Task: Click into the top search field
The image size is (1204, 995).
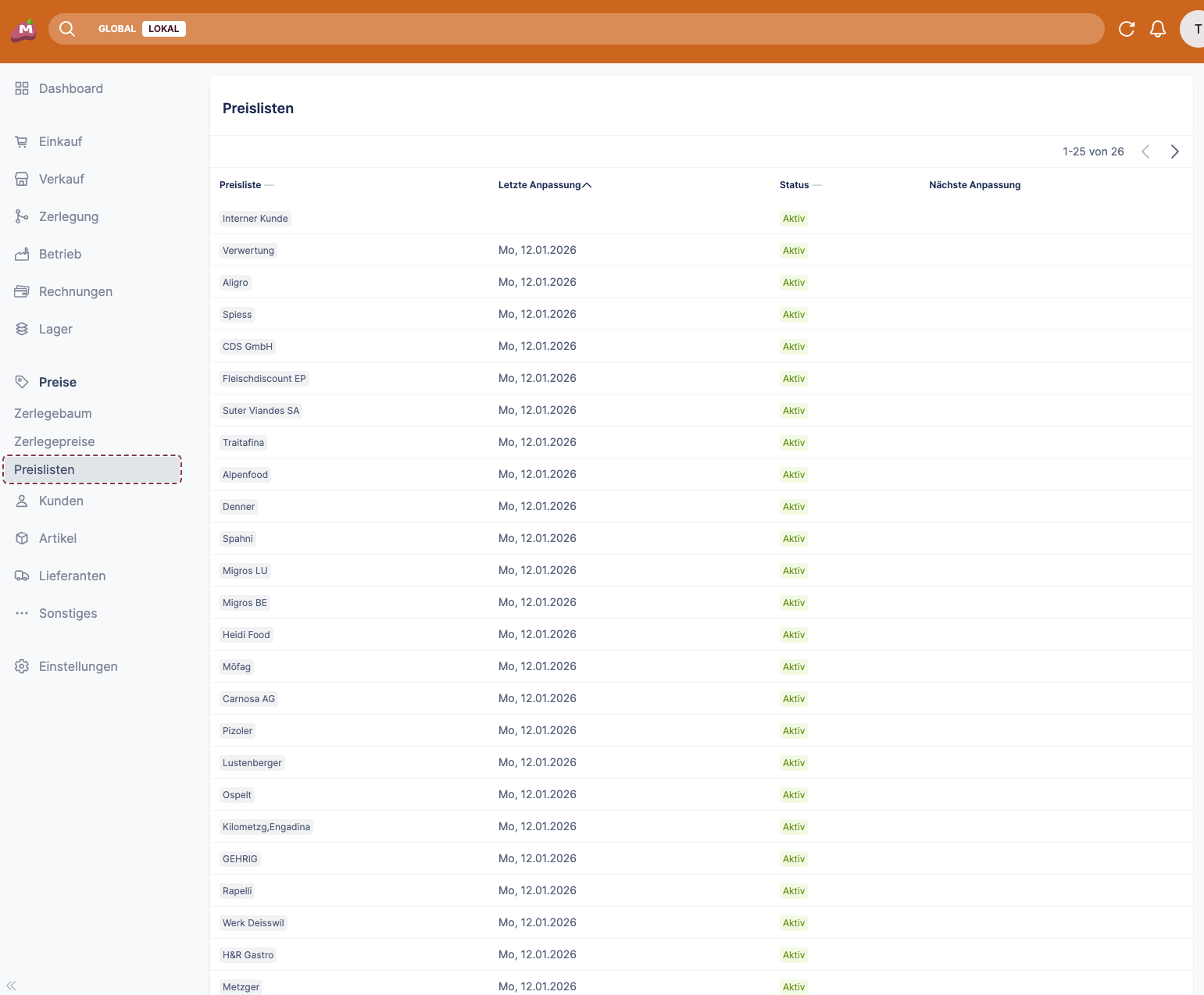Action: tap(625, 29)
